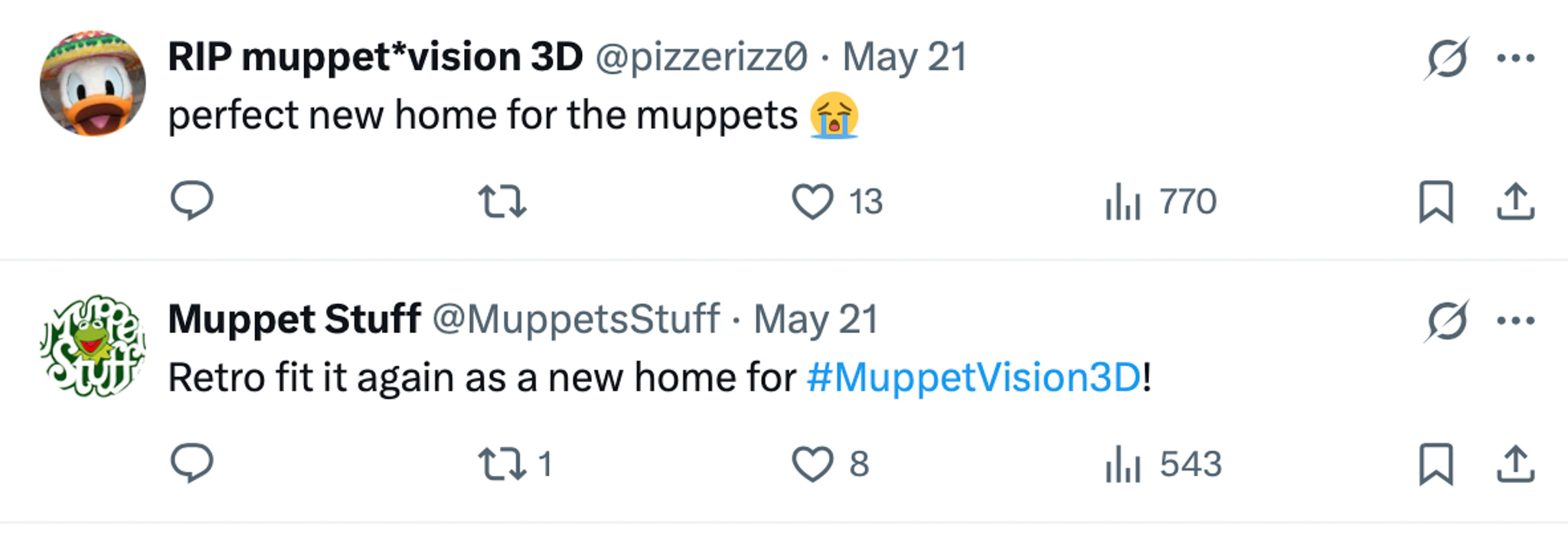Open Grok icon on Muppet Stuff tweet
Image resolution: width=1568 pixels, height=545 pixels.
pos(1446,321)
